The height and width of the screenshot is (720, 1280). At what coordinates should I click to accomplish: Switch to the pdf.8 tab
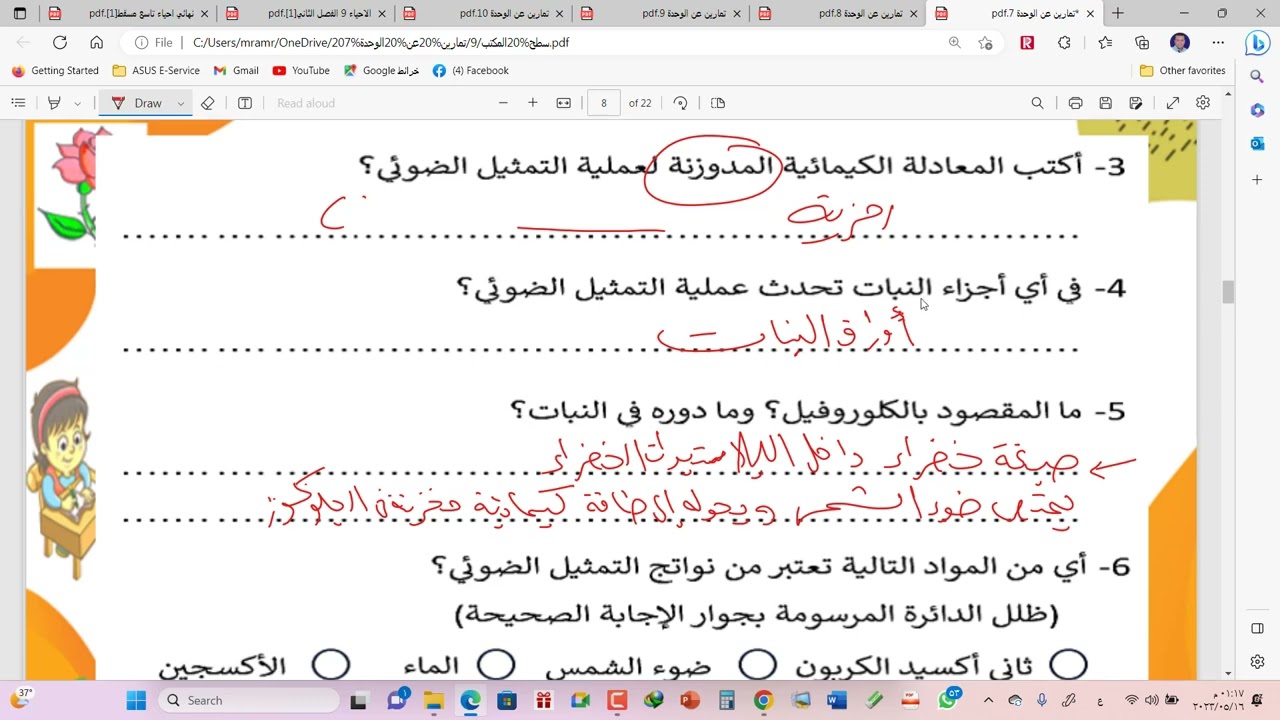(840, 14)
